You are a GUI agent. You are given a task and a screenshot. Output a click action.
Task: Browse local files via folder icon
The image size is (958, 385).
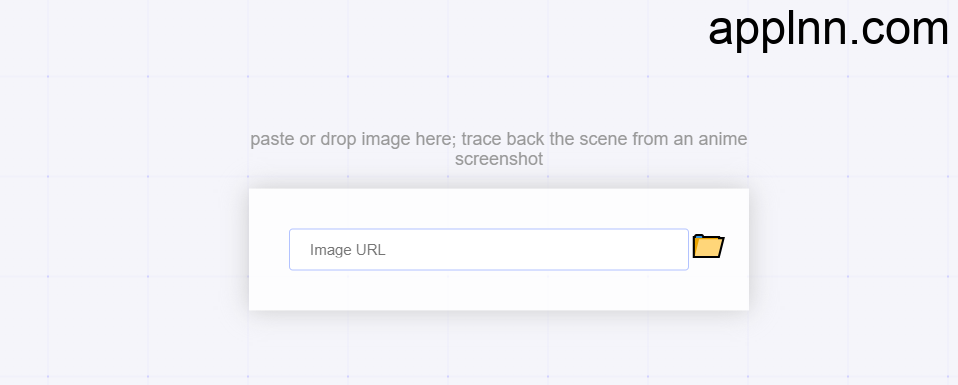708,246
